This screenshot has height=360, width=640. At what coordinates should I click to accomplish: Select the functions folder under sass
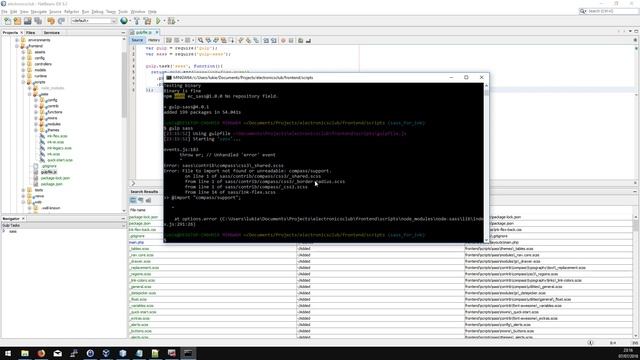coord(55,112)
